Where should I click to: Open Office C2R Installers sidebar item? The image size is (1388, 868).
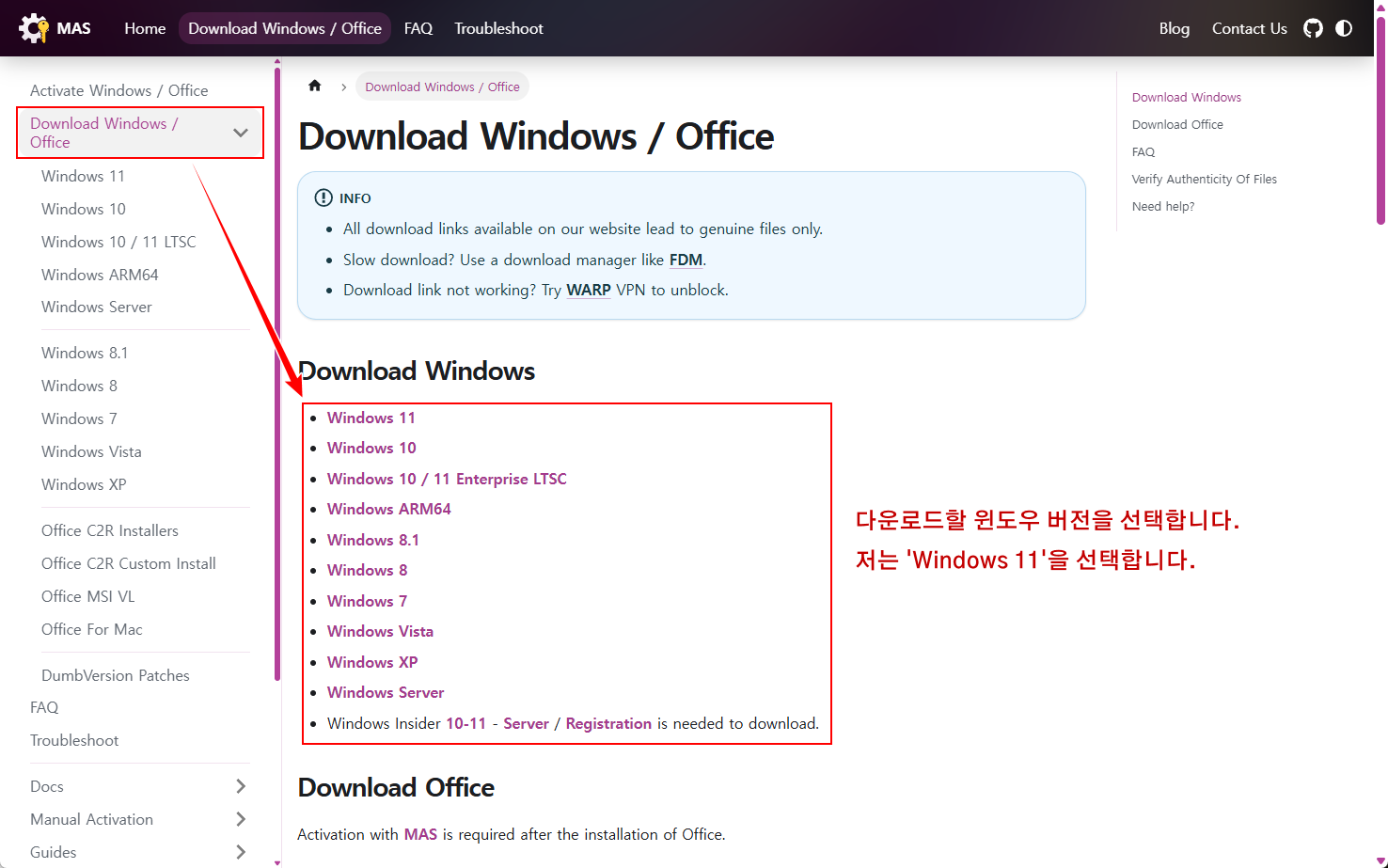coord(110,530)
